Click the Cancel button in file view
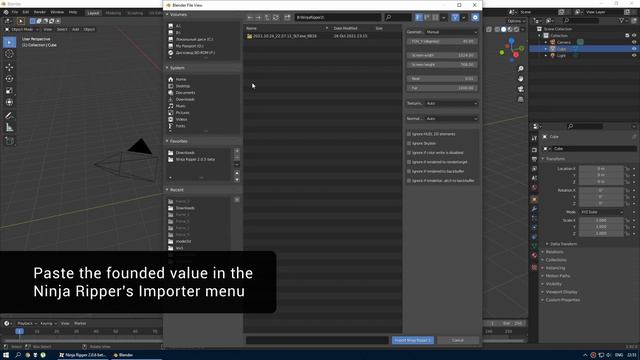Image resolution: width=640 pixels, height=360 pixels. tap(458, 340)
